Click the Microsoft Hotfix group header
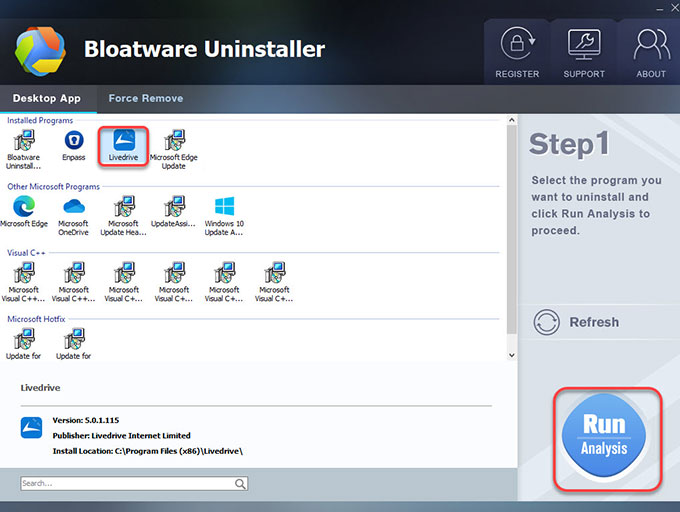 (36, 319)
